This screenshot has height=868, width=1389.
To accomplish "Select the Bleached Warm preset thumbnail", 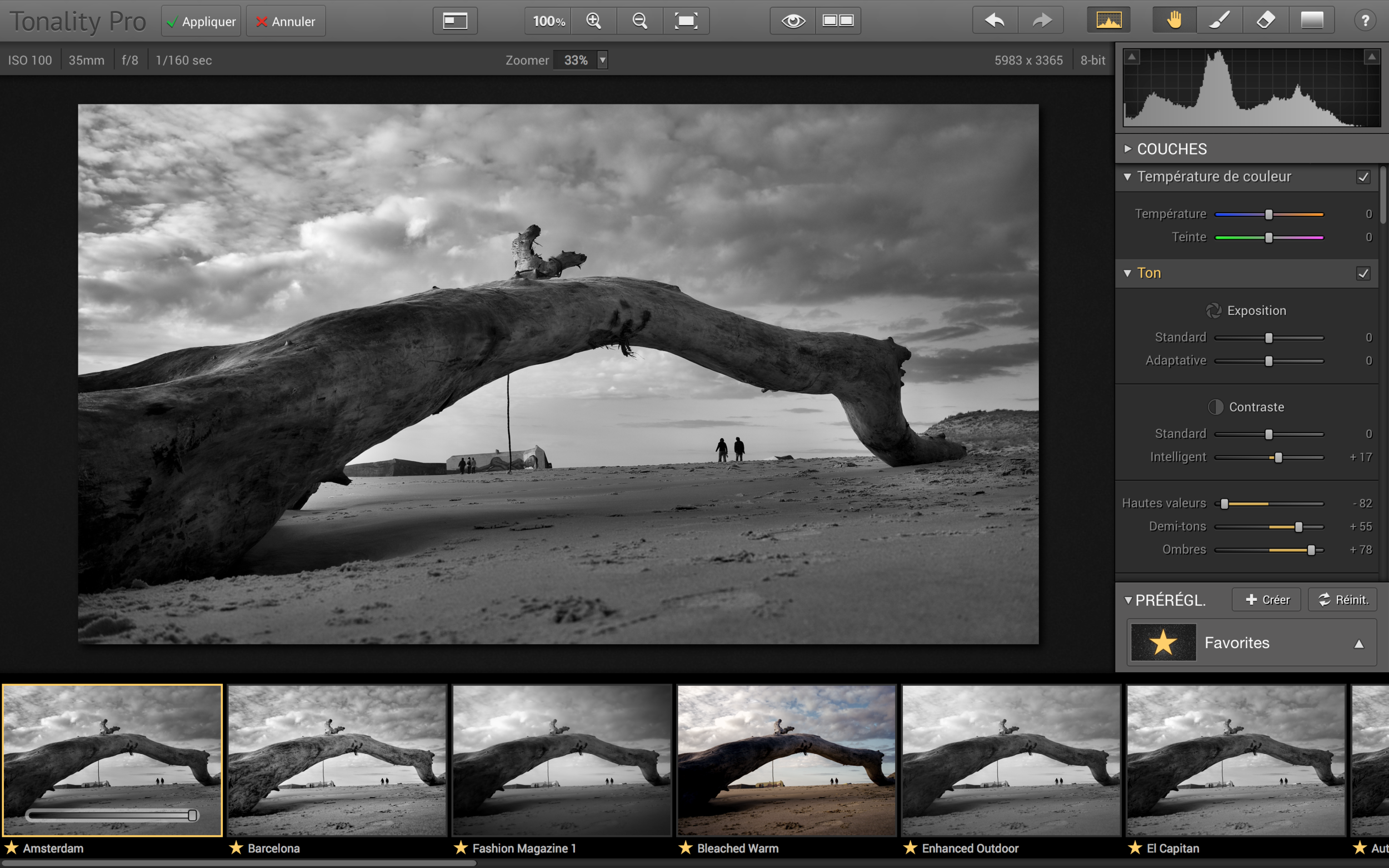I will tap(787, 760).
